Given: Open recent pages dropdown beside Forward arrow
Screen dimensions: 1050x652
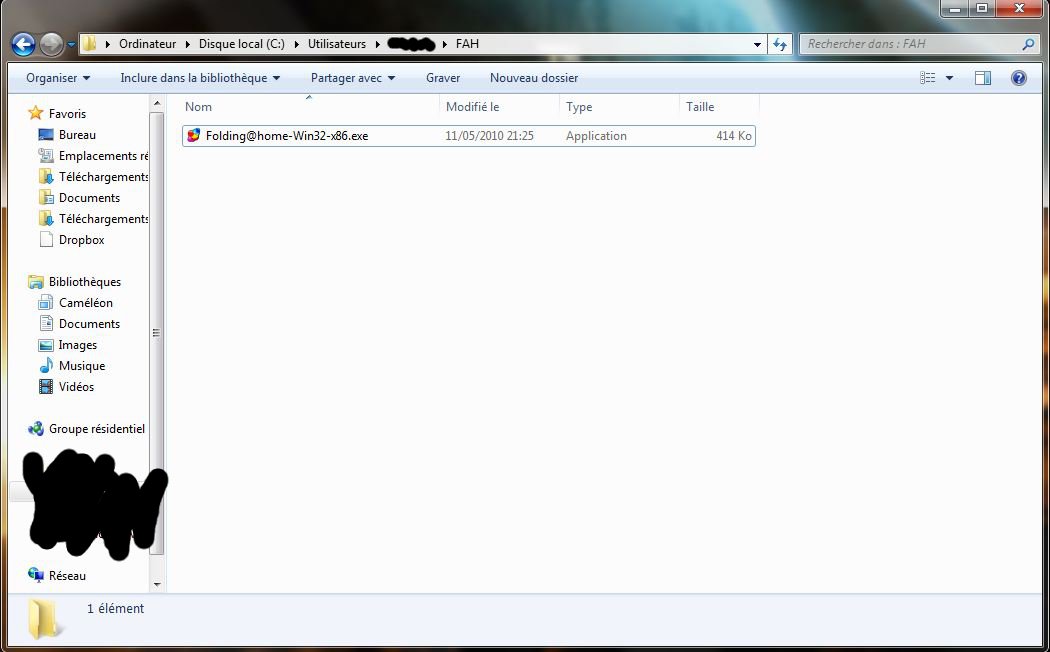Looking at the screenshot, I should click(71, 45).
